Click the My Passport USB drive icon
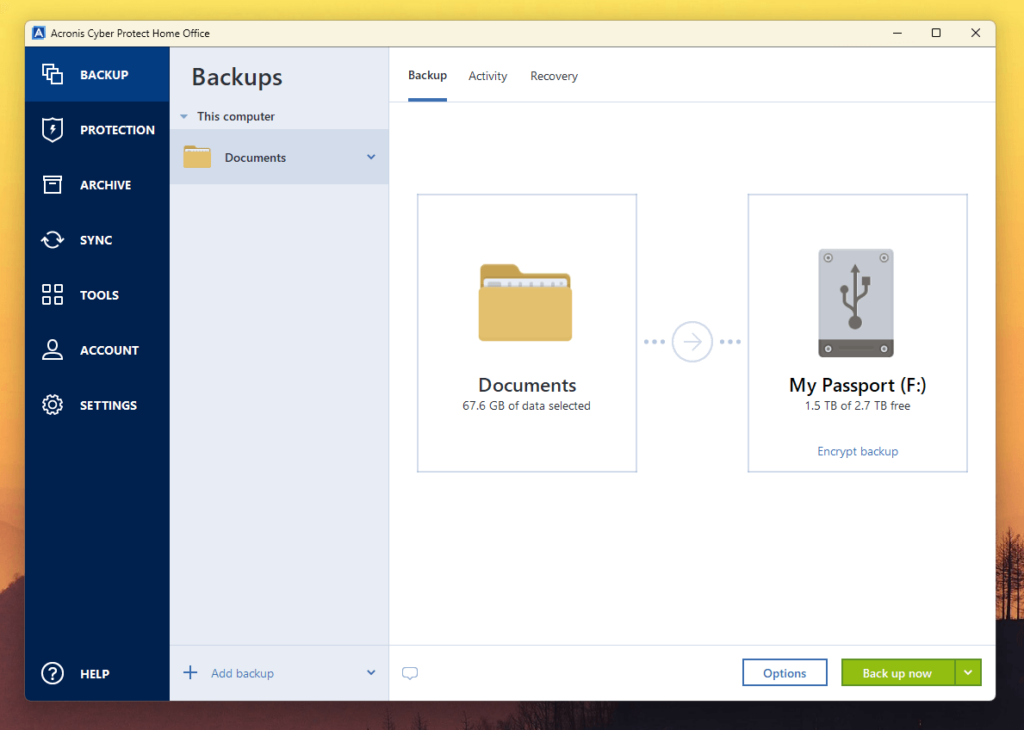Viewport: 1024px width, 730px height. click(x=856, y=303)
